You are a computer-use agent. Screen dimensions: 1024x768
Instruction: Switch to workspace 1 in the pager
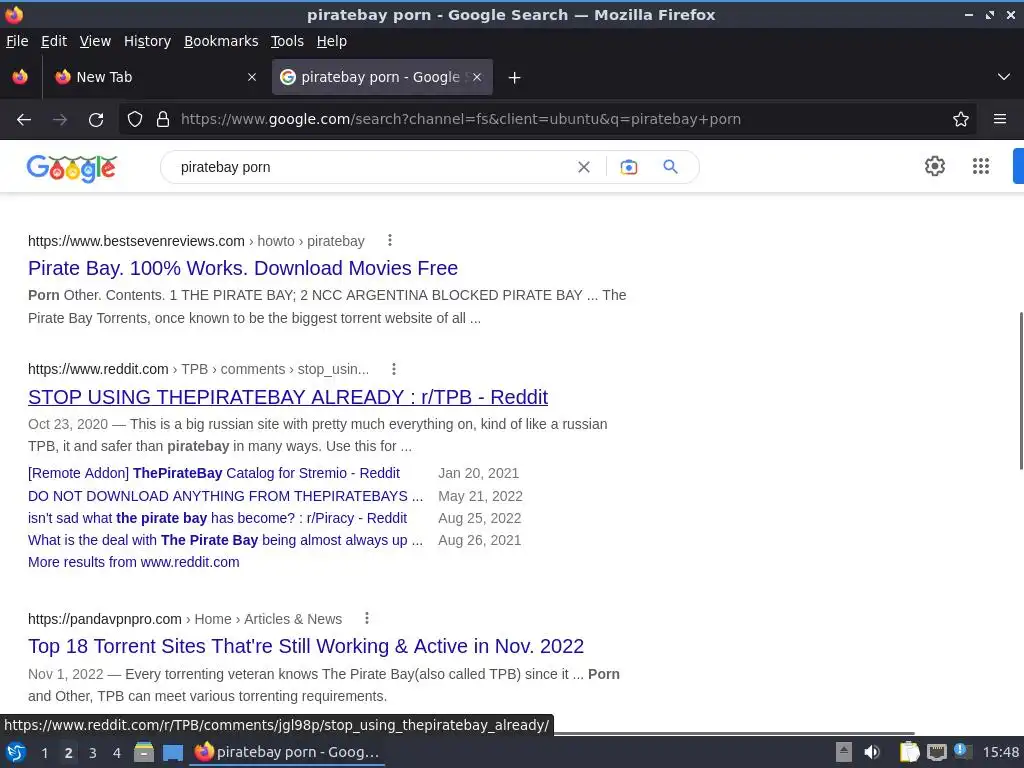point(44,753)
